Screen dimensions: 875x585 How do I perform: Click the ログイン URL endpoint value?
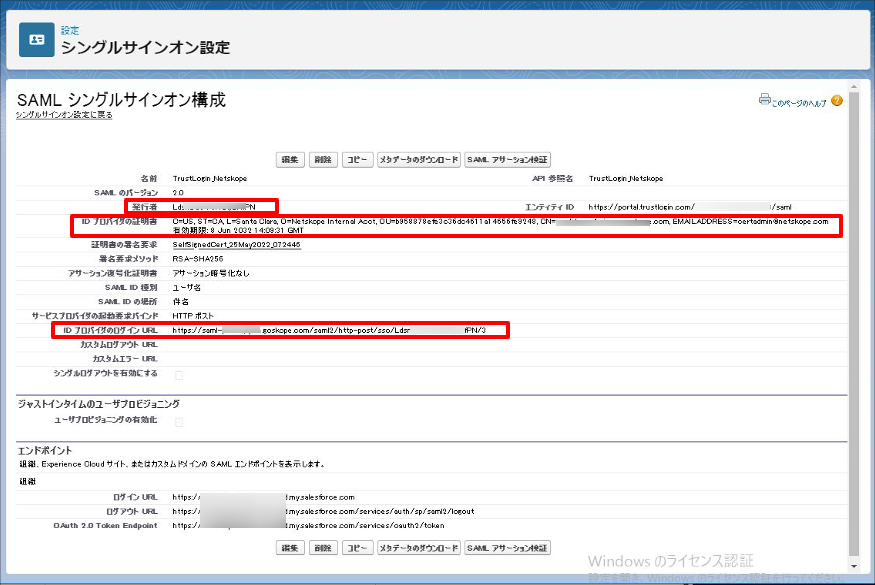click(263, 497)
